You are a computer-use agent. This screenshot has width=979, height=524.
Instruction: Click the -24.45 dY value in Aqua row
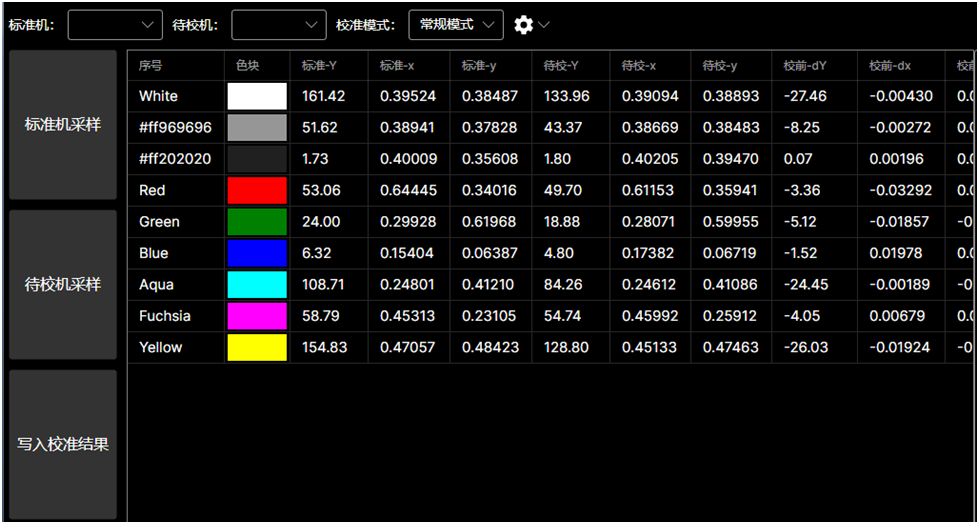(x=806, y=285)
